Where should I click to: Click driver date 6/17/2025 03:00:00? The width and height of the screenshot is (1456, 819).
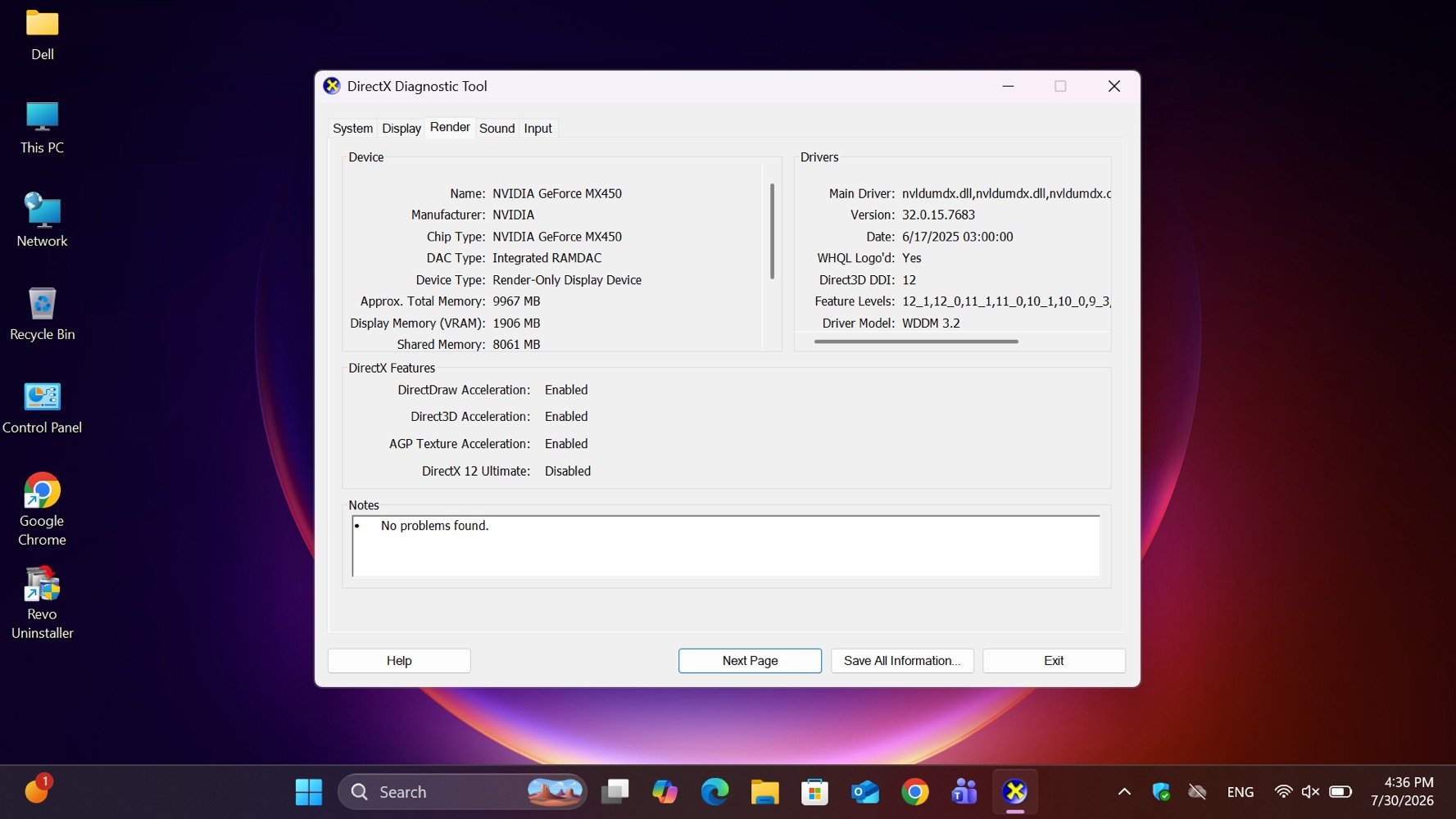coord(957,237)
